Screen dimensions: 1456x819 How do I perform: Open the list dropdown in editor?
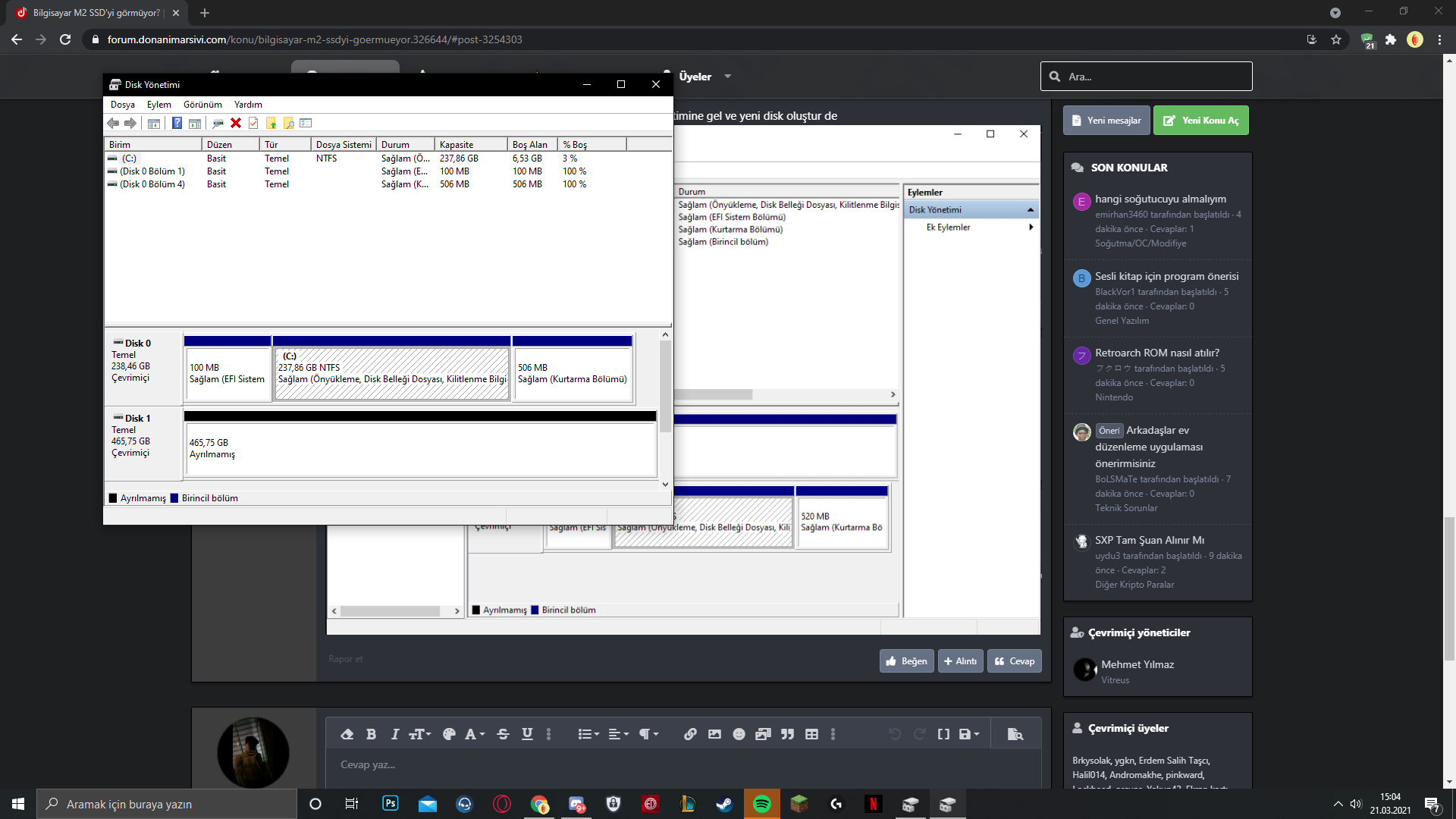point(588,734)
